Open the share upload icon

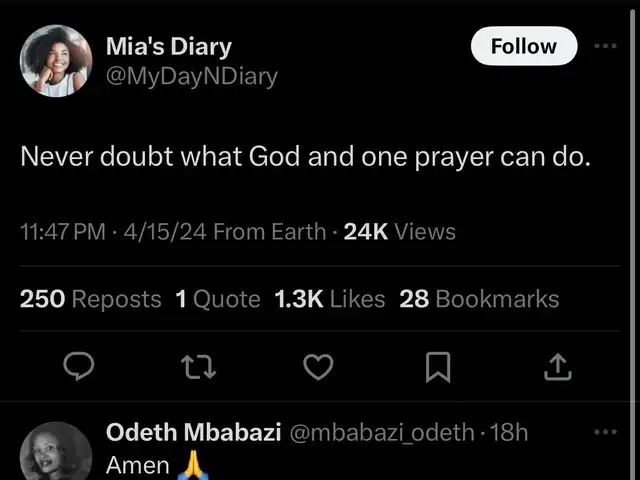(x=555, y=369)
